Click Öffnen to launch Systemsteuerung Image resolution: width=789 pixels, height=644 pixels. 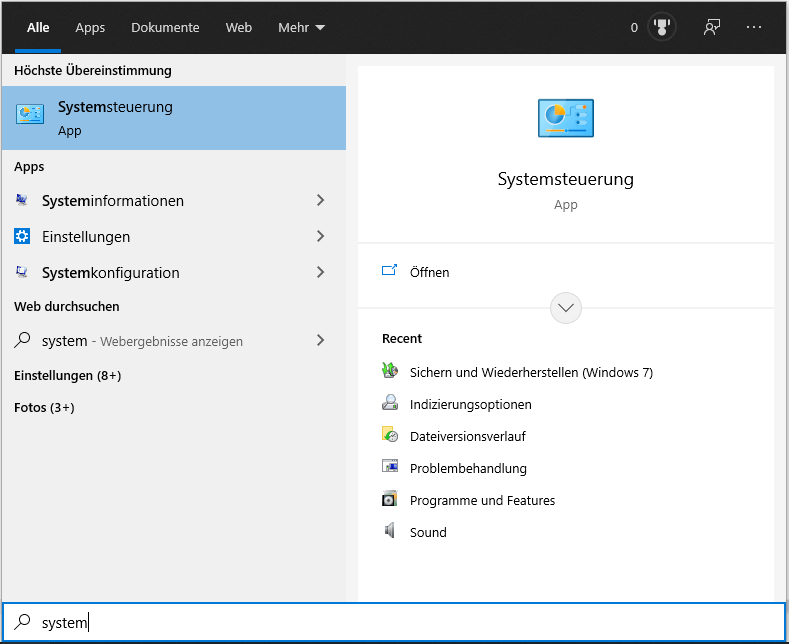(429, 272)
